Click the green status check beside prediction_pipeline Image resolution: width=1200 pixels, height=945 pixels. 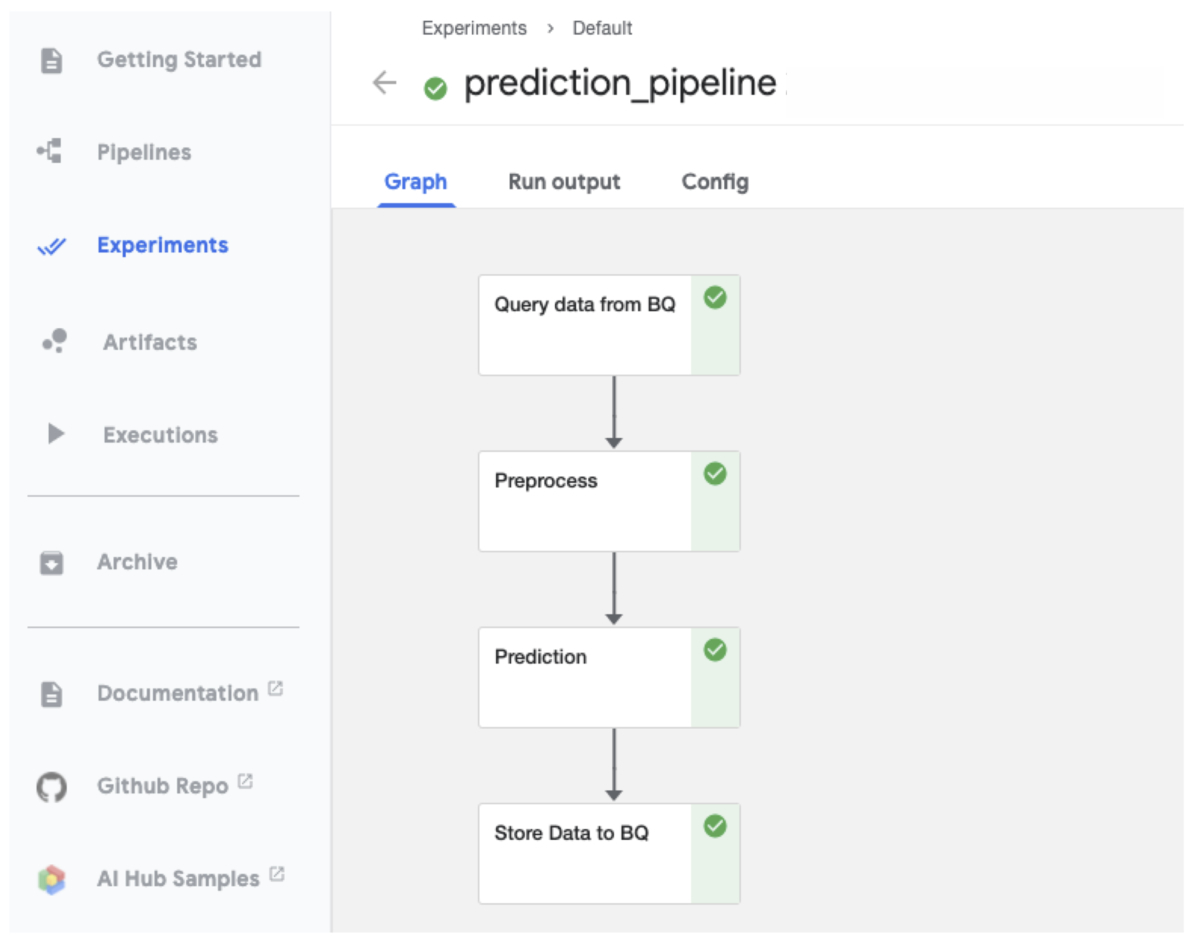point(435,88)
